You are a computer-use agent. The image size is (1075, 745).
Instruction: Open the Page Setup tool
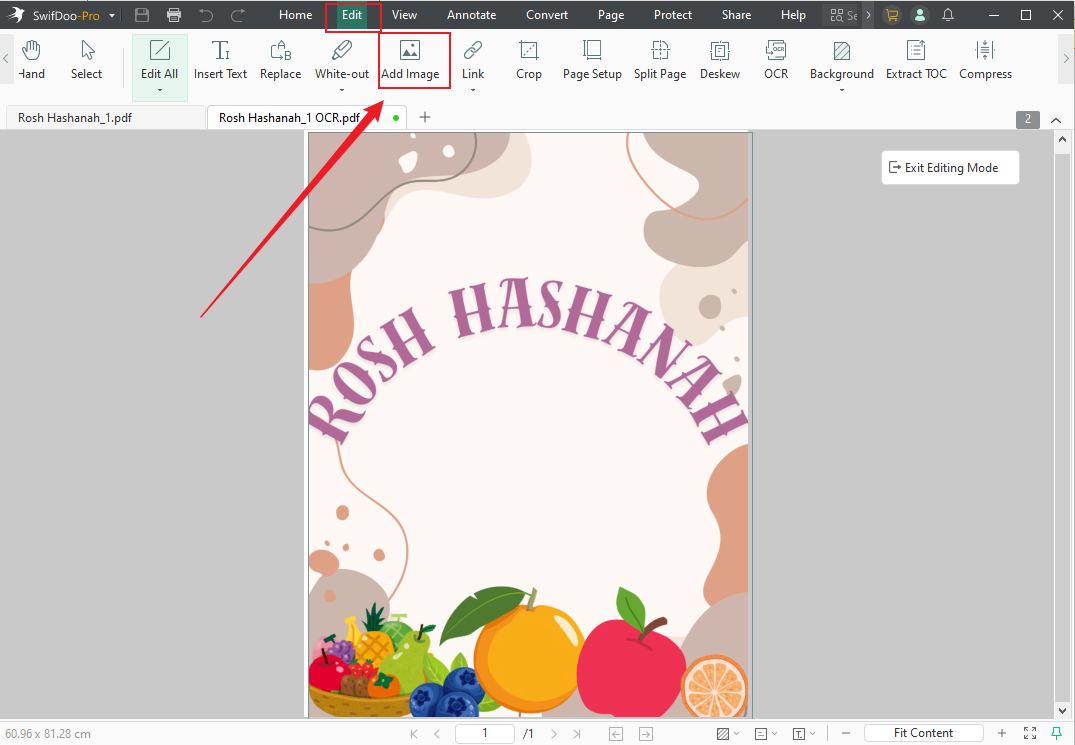(x=592, y=60)
